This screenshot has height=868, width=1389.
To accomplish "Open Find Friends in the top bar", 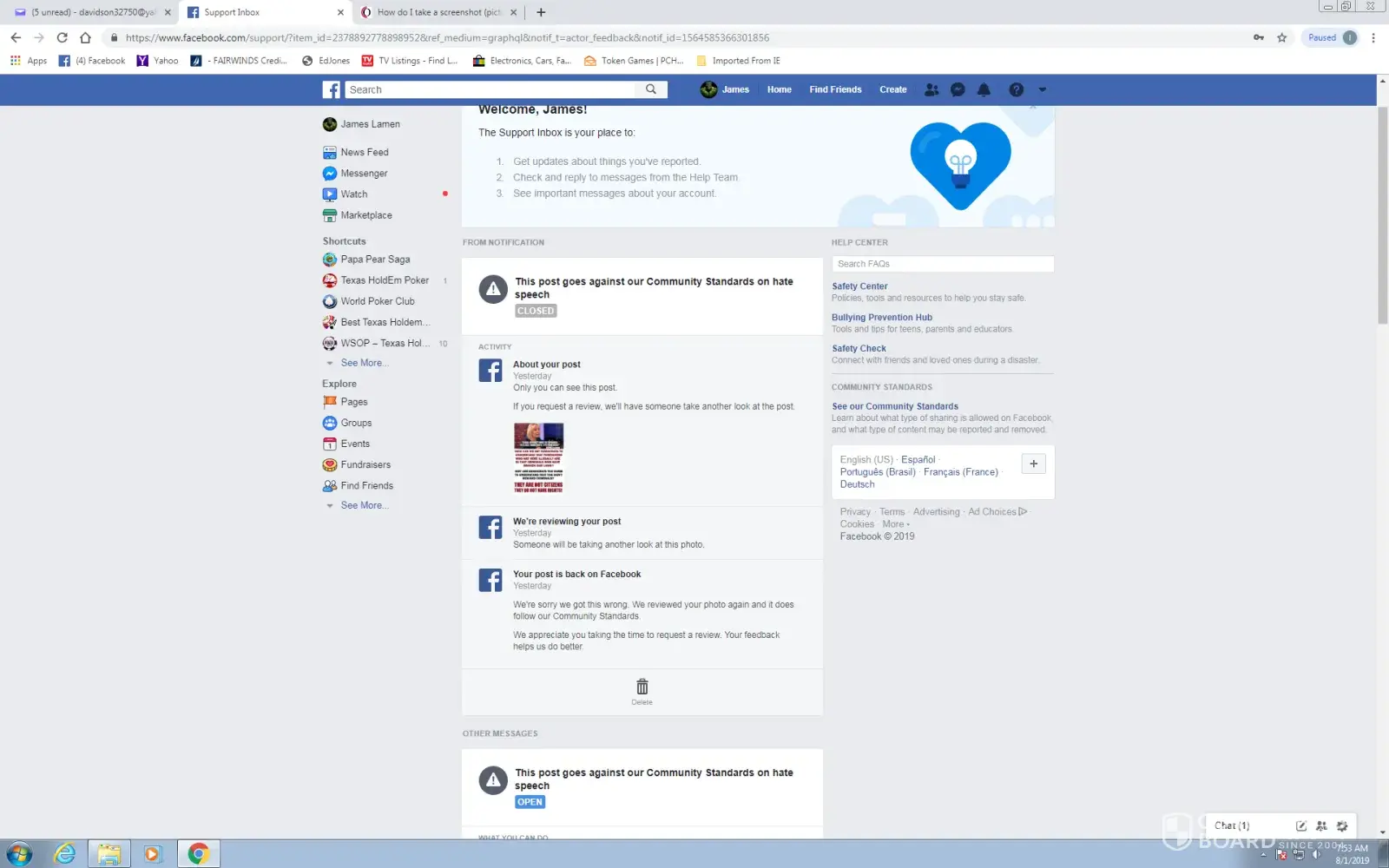I will click(x=835, y=89).
